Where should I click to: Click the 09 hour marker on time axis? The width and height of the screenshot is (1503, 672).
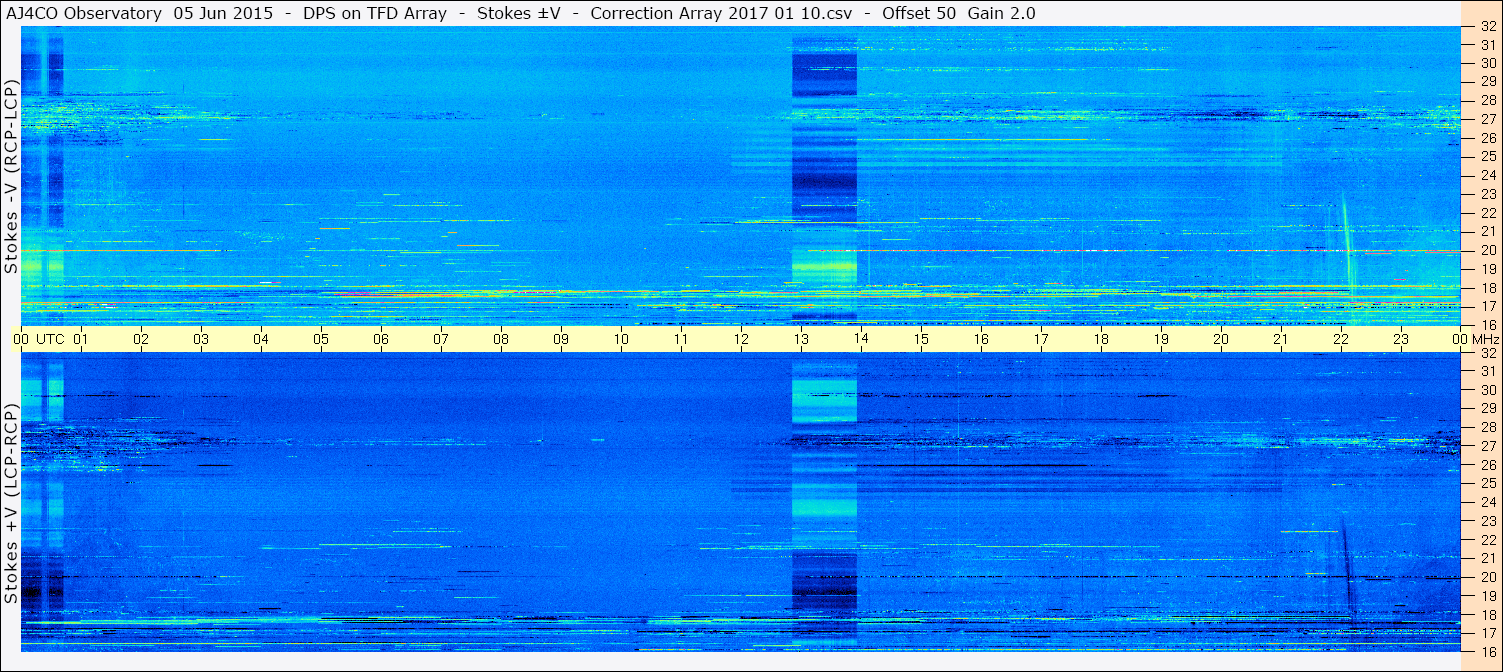click(x=561, y=339)
